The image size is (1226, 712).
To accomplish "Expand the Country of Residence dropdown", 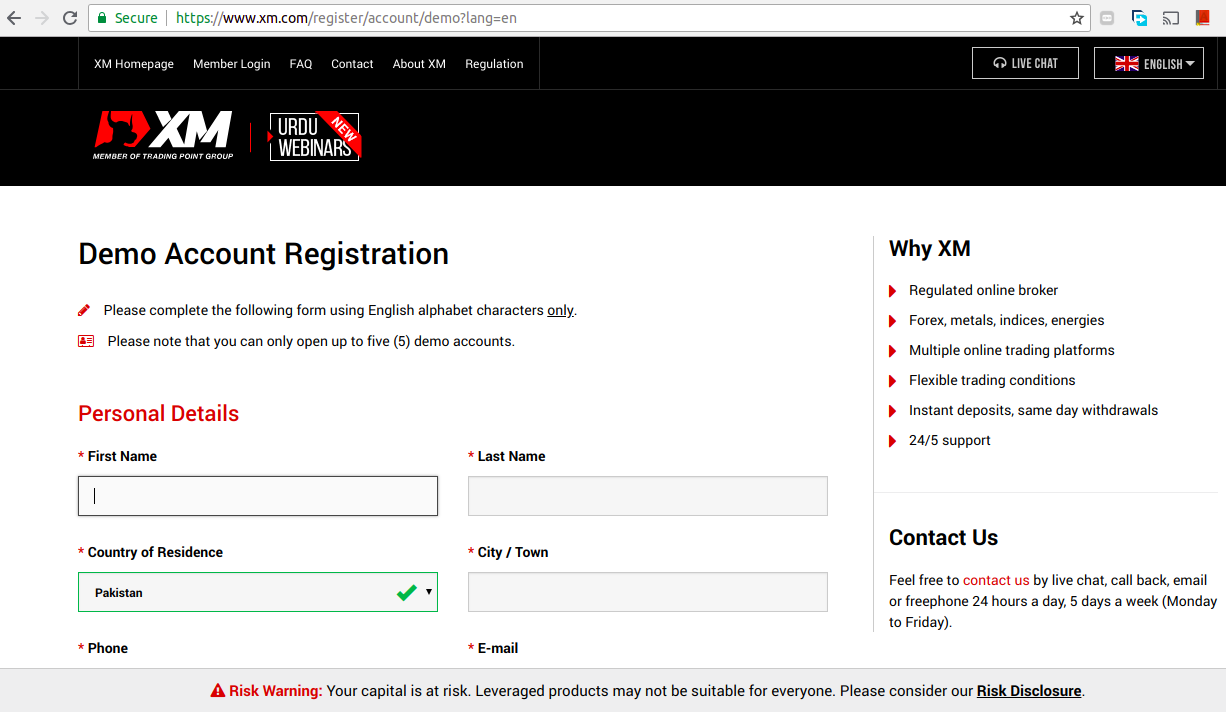I will pyautogui.click(x=258, y=592).
